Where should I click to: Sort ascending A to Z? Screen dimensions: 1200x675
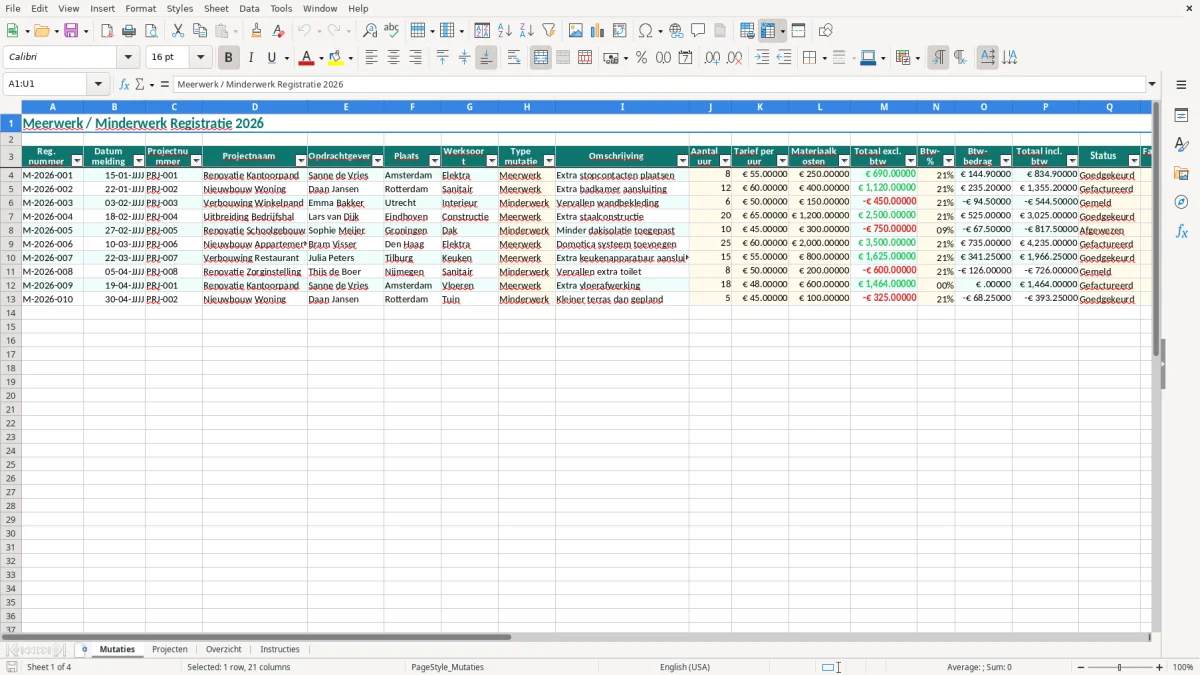click(x=504, y=31)
